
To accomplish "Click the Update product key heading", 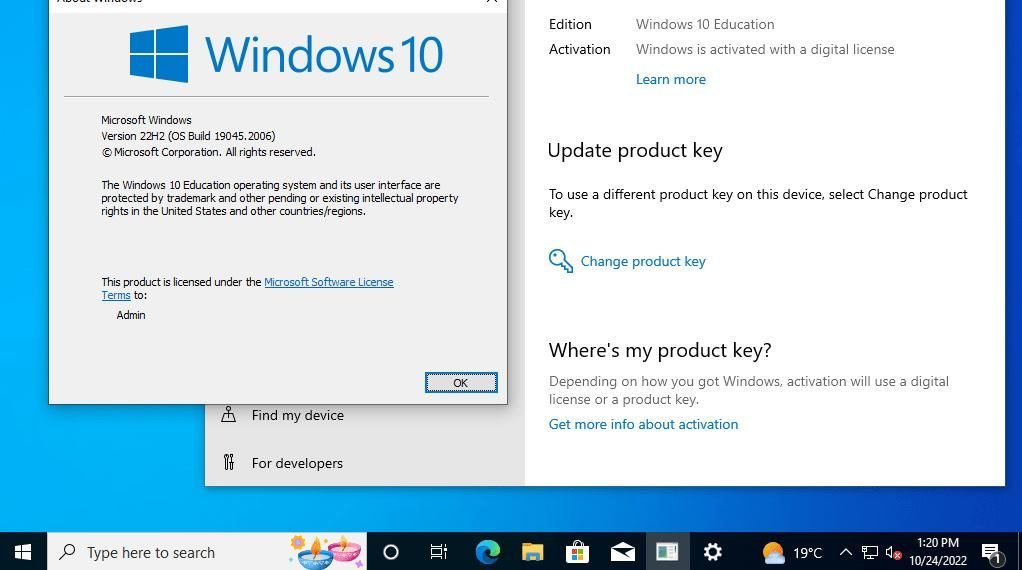I will [635, 150].
